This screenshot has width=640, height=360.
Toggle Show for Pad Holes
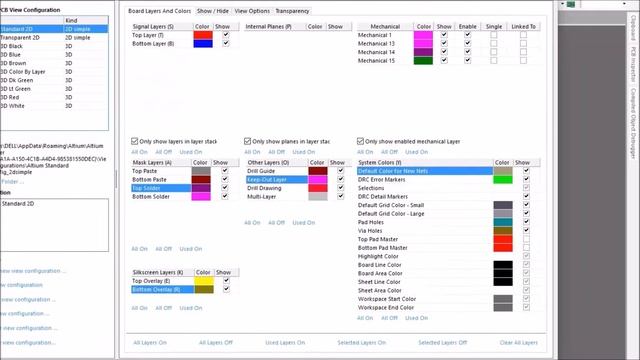pos(526,222)
